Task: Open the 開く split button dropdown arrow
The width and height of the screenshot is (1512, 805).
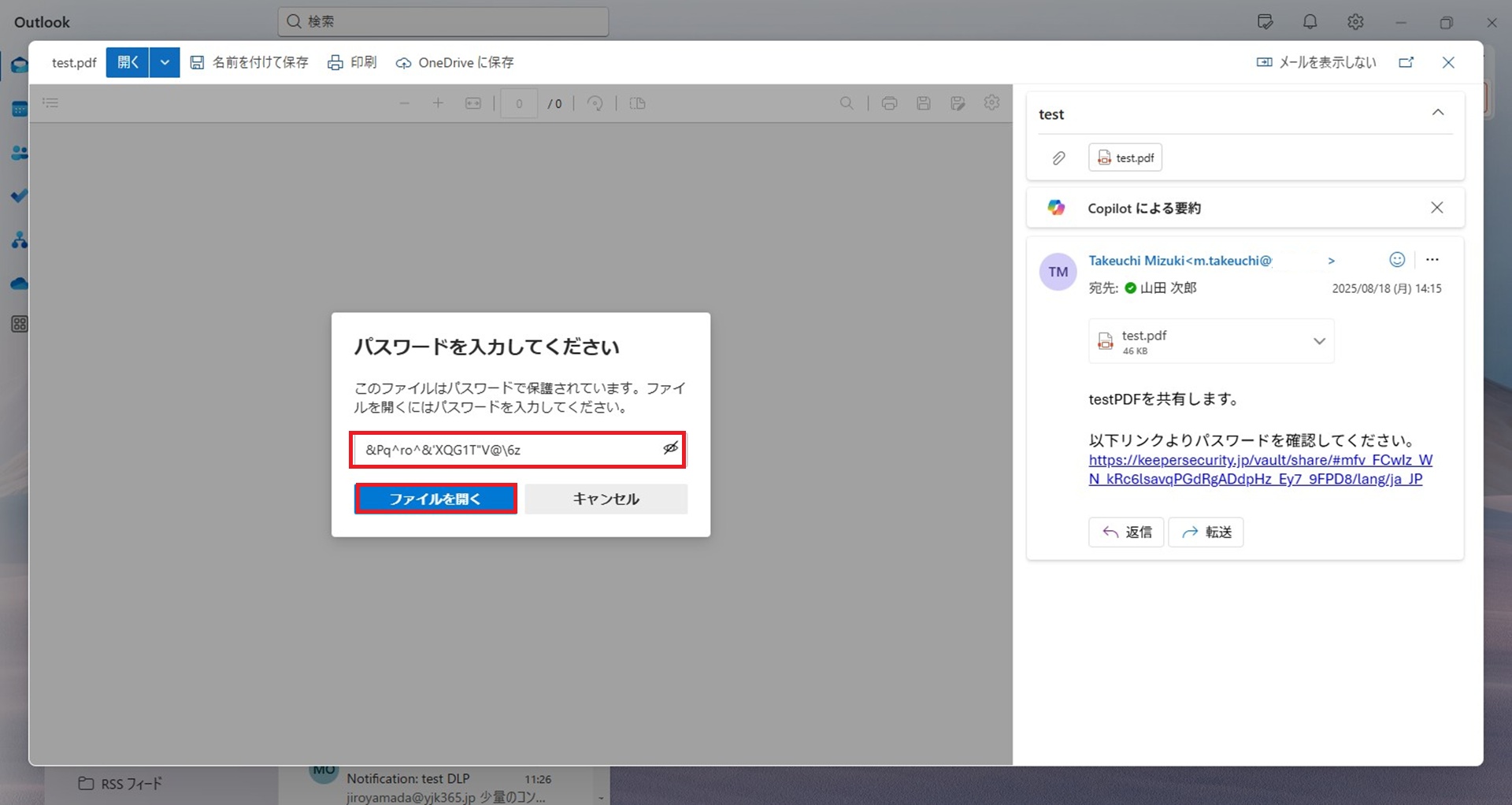Action: [165, 62]
